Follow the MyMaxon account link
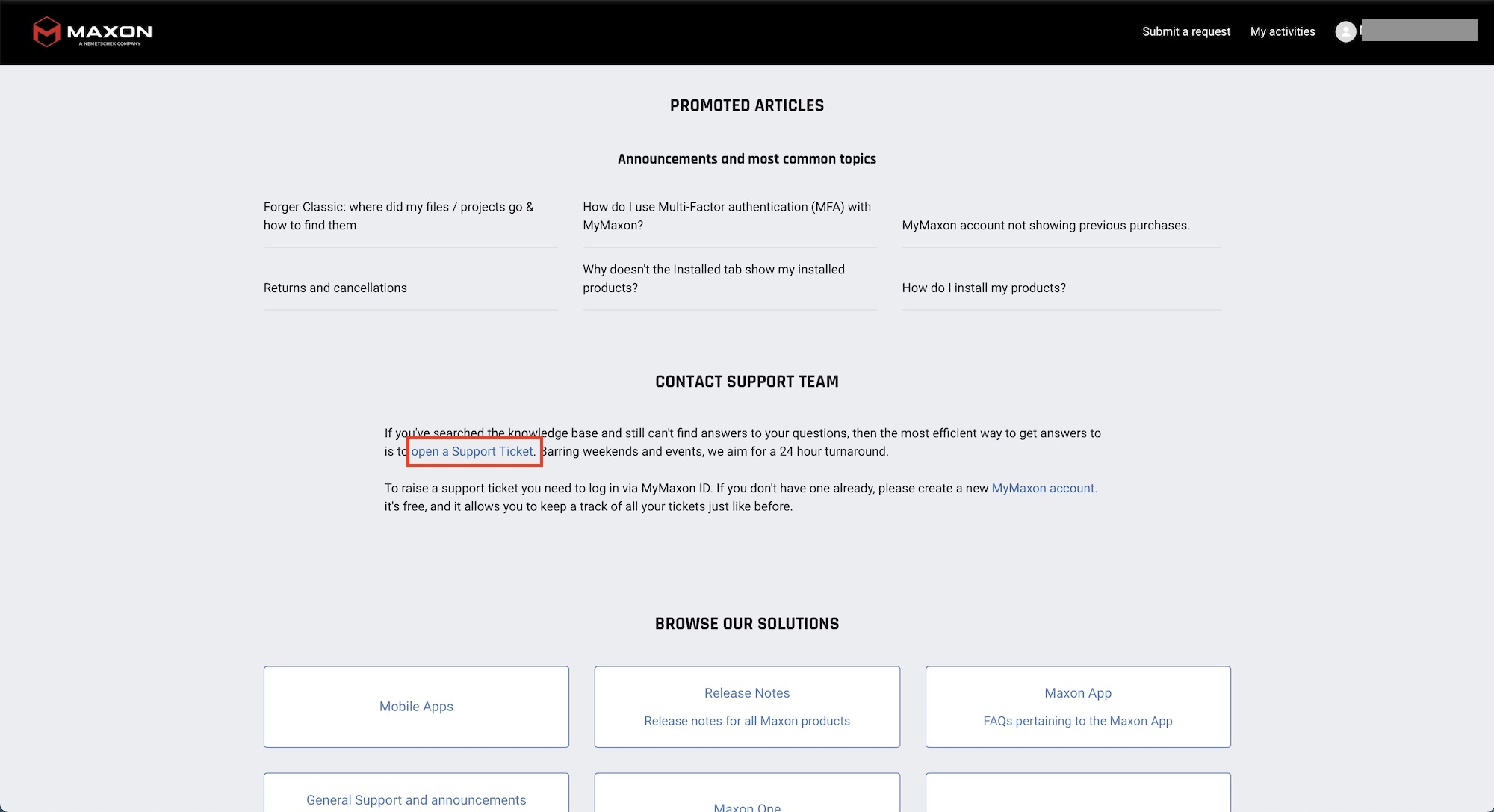Screen dimensions: 1494x812 [1042, 488]
